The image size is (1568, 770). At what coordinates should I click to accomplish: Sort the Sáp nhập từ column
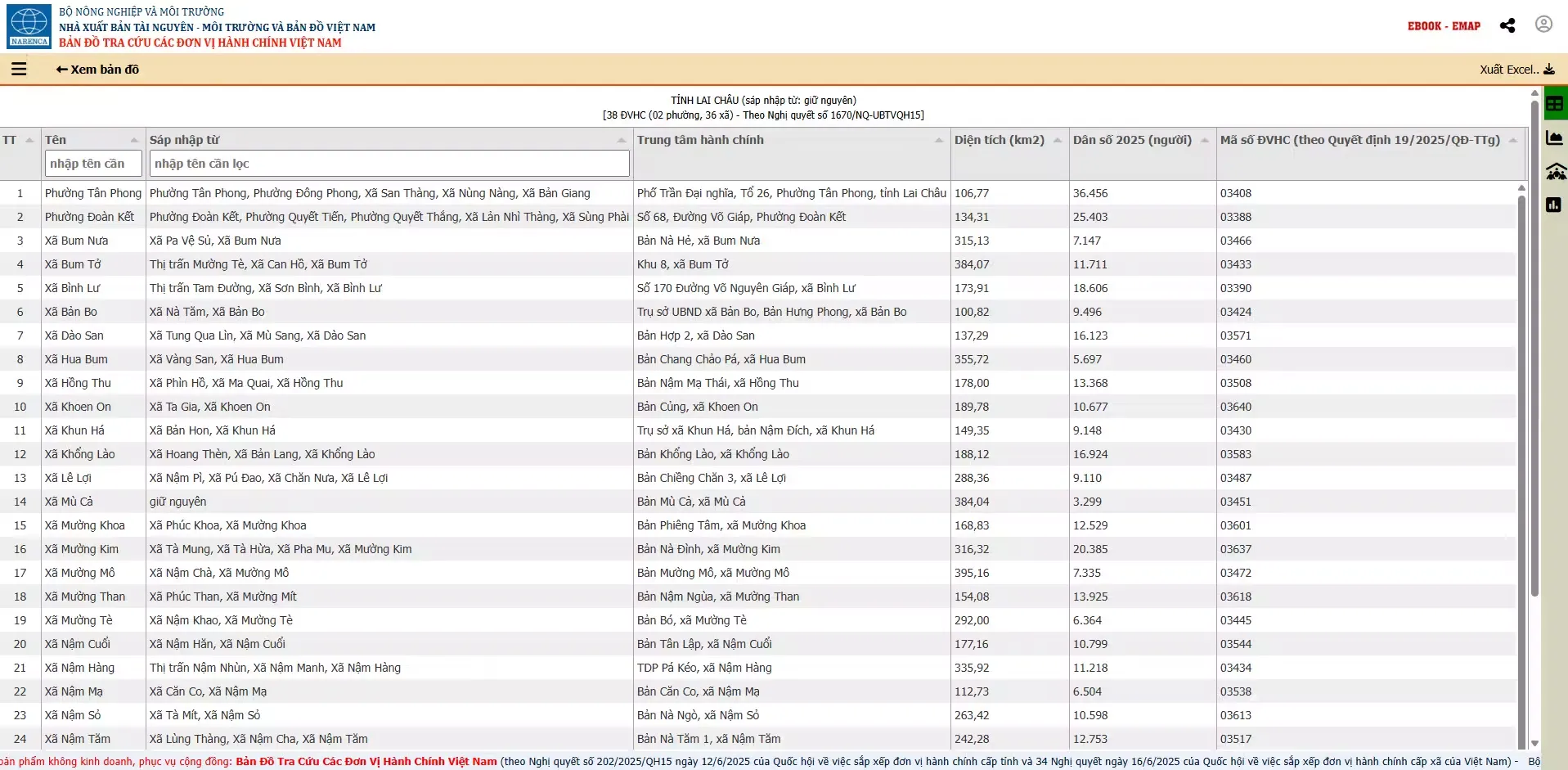tap(622, 140)
